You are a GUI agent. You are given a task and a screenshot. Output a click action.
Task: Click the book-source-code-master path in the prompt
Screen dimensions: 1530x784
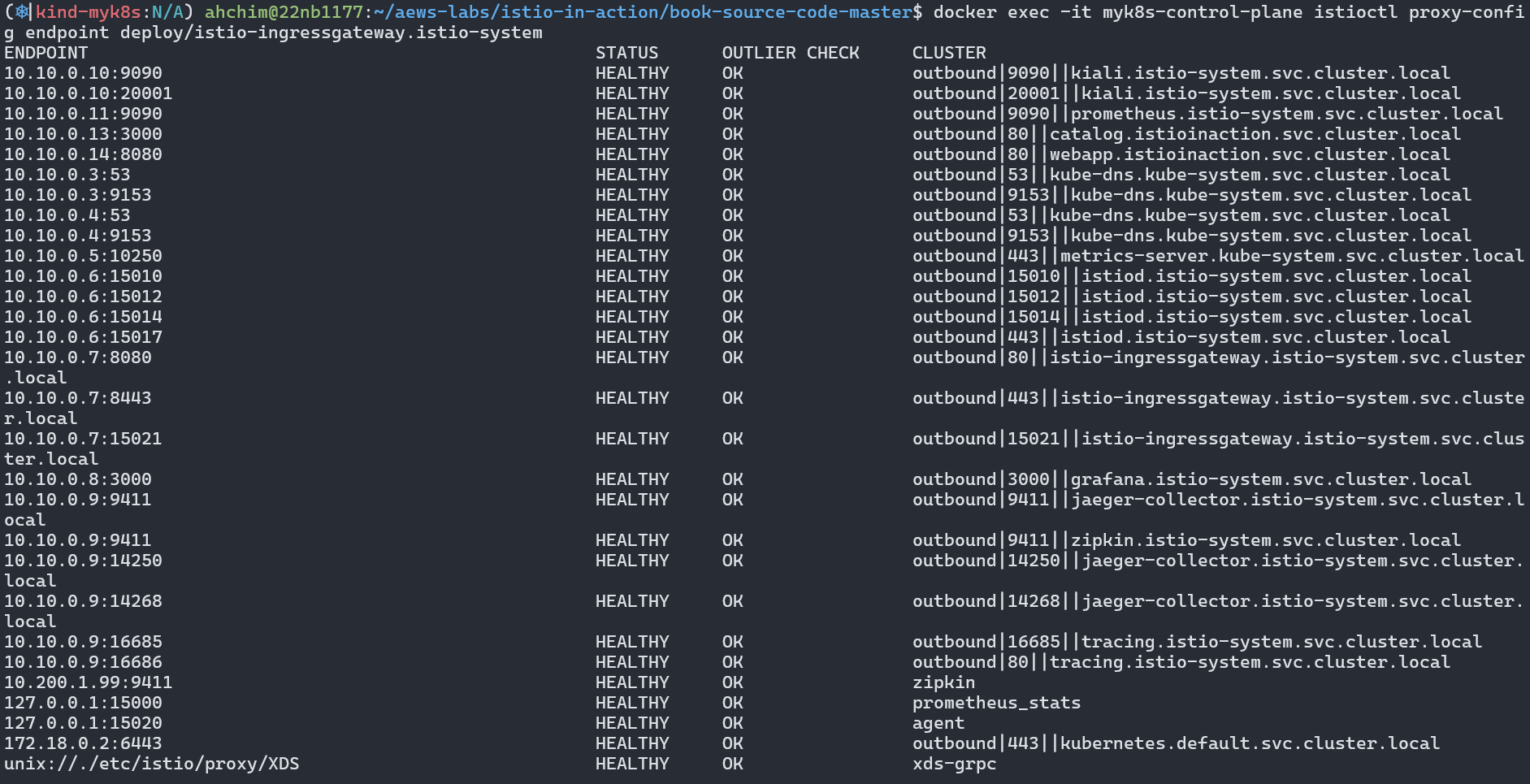(x=791, y=12)
